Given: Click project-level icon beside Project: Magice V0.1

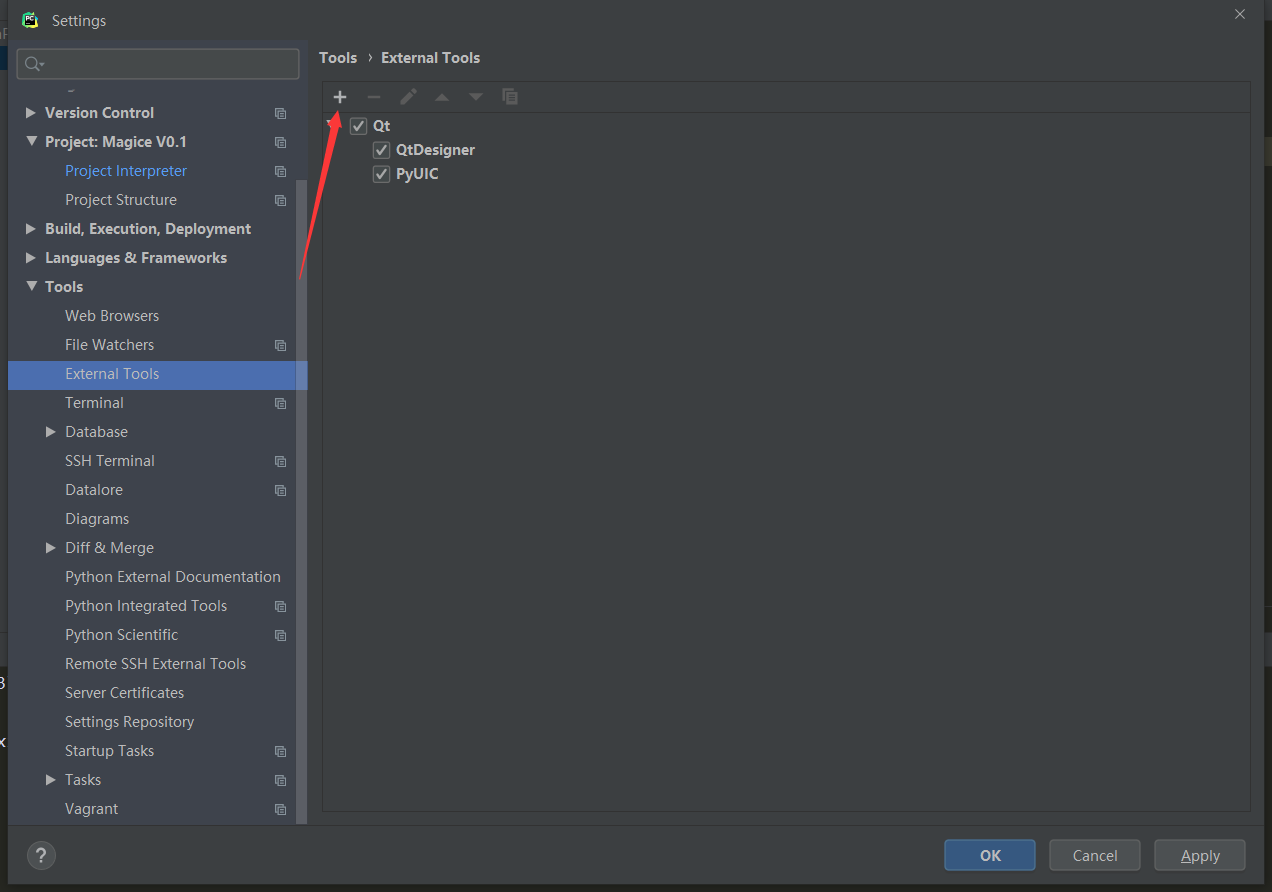Looking at the screenshot, I should [x=280, y=142].
